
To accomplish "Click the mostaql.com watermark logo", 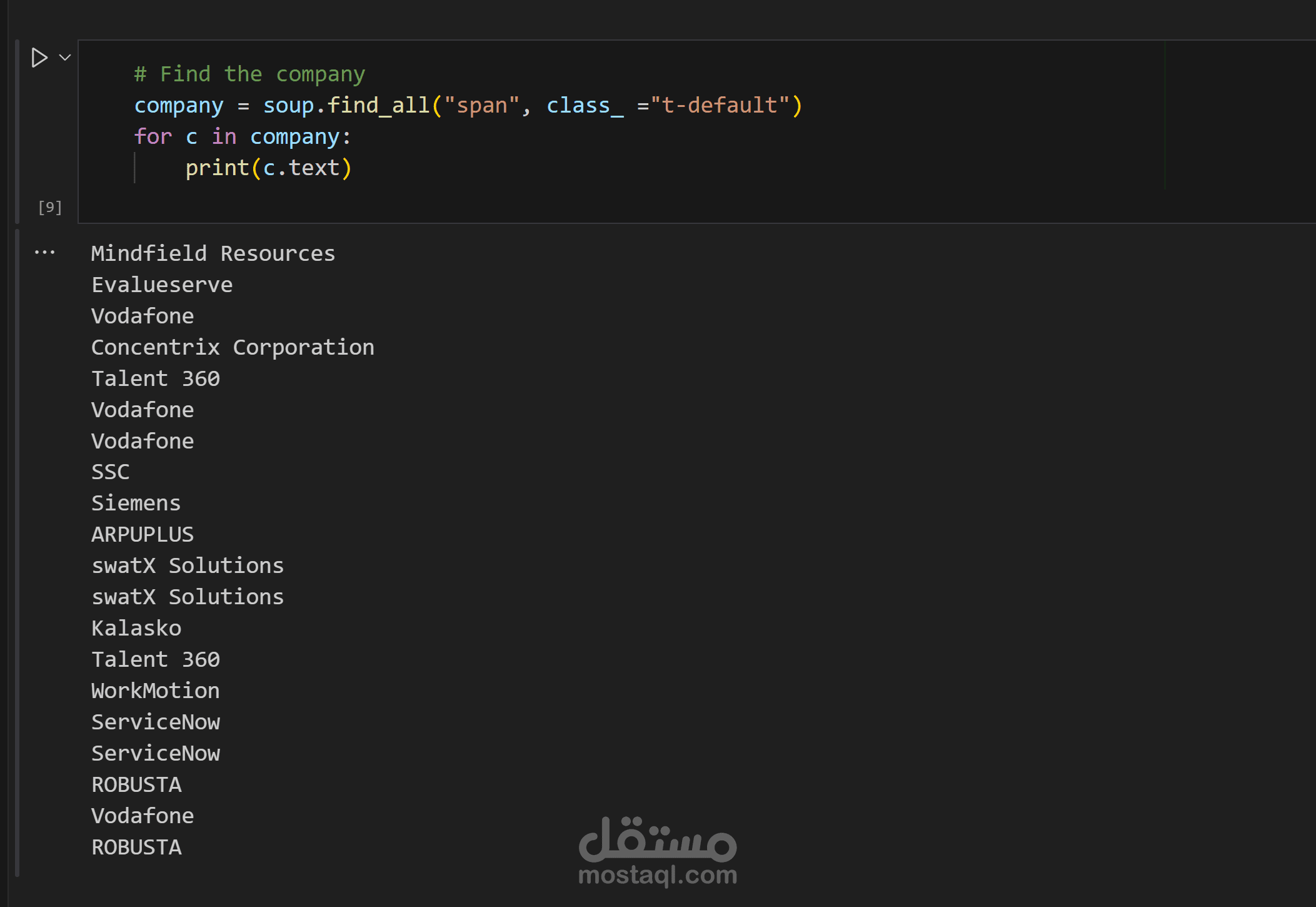I will point(658,852).
